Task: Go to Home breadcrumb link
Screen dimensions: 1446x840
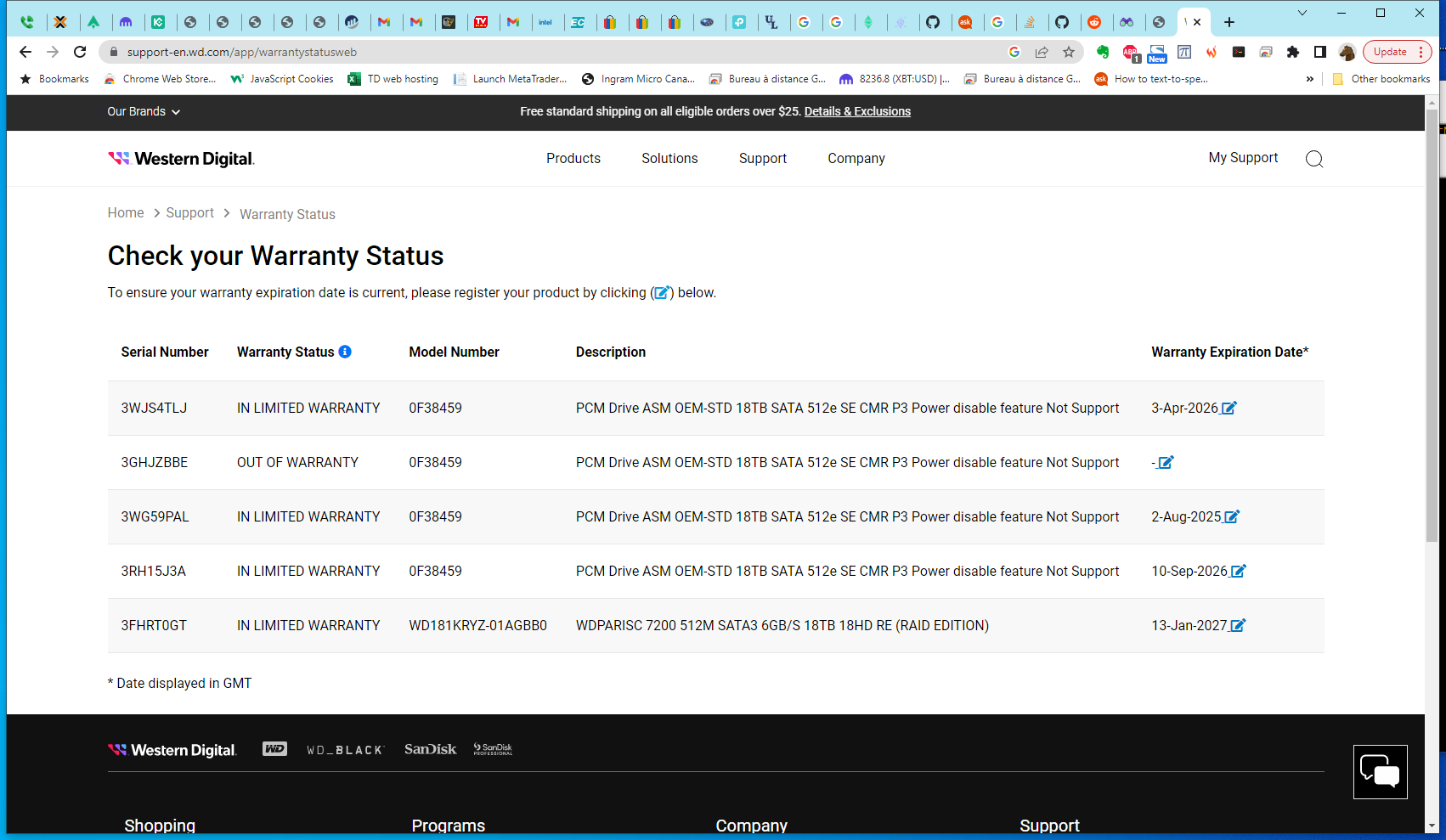Action: tap(126, 213)
